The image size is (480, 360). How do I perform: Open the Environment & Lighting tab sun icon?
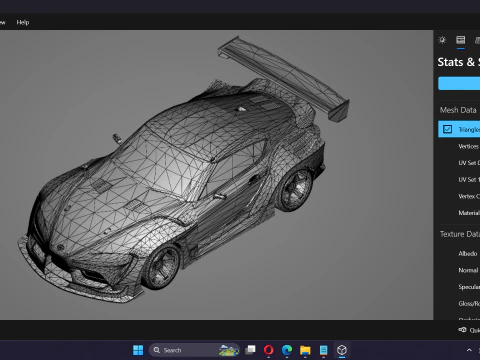[442, 40]
